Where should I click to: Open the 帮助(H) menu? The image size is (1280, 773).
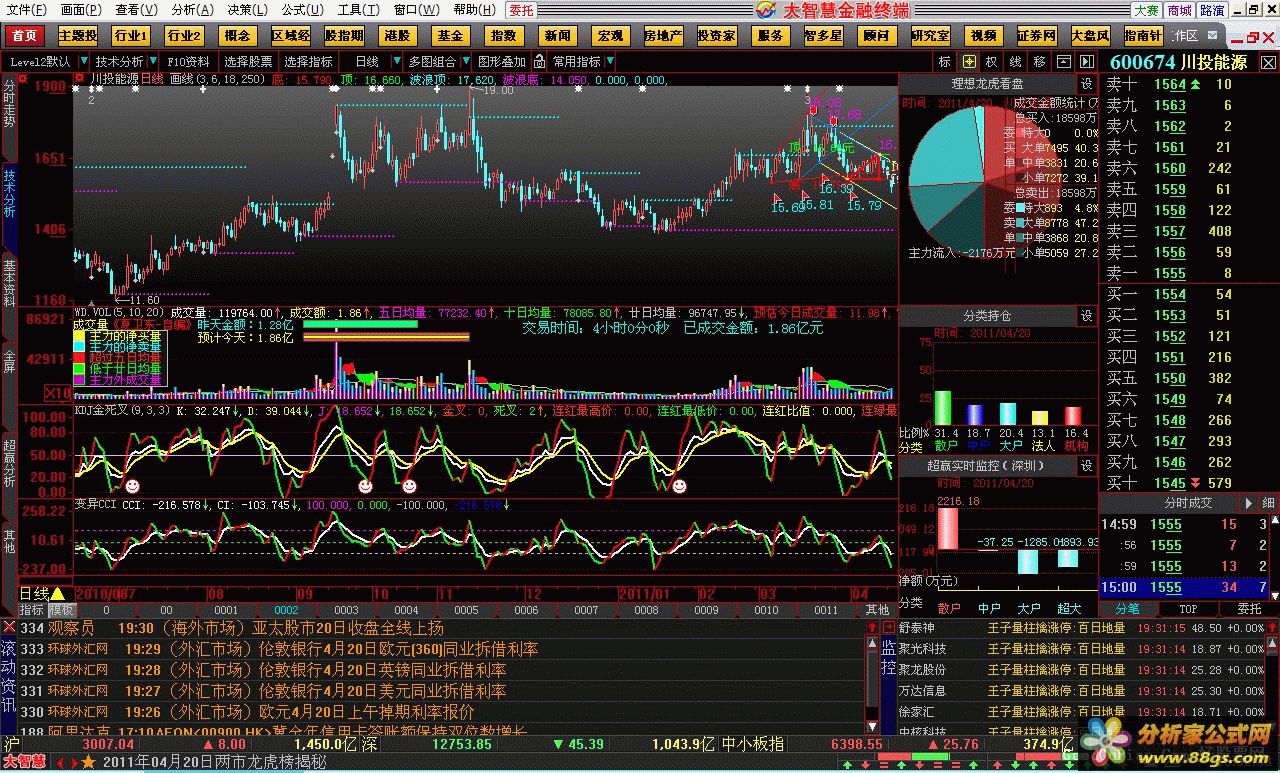click(474, 10)
